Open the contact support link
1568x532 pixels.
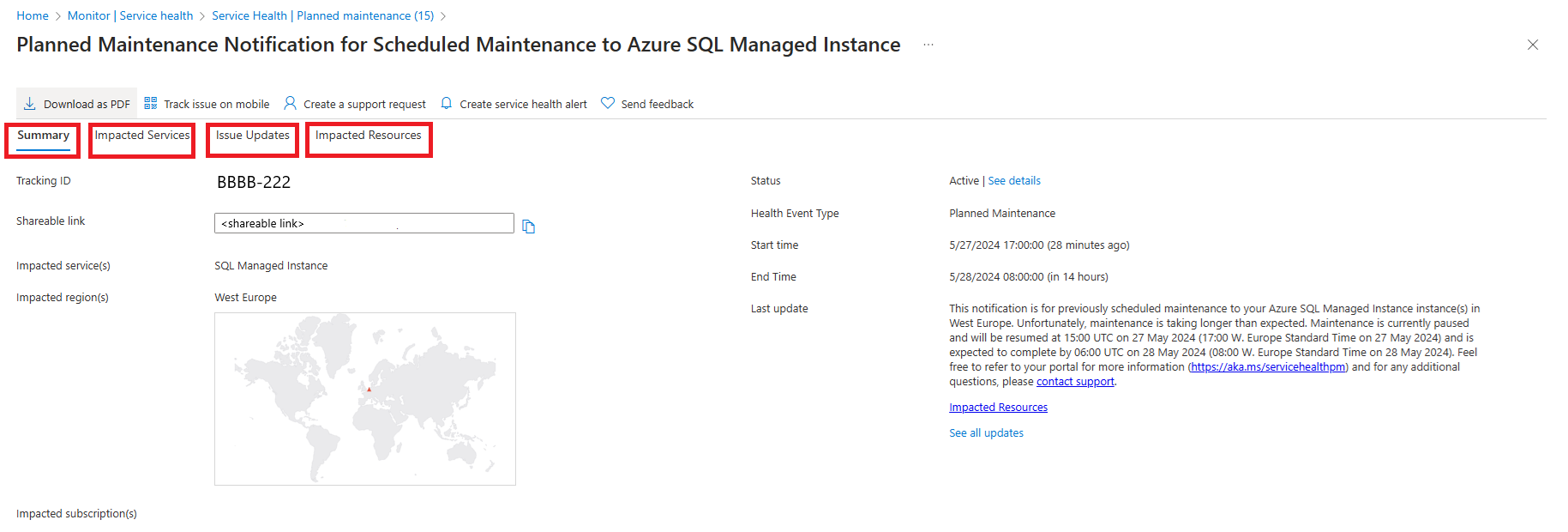(1075, 382)
